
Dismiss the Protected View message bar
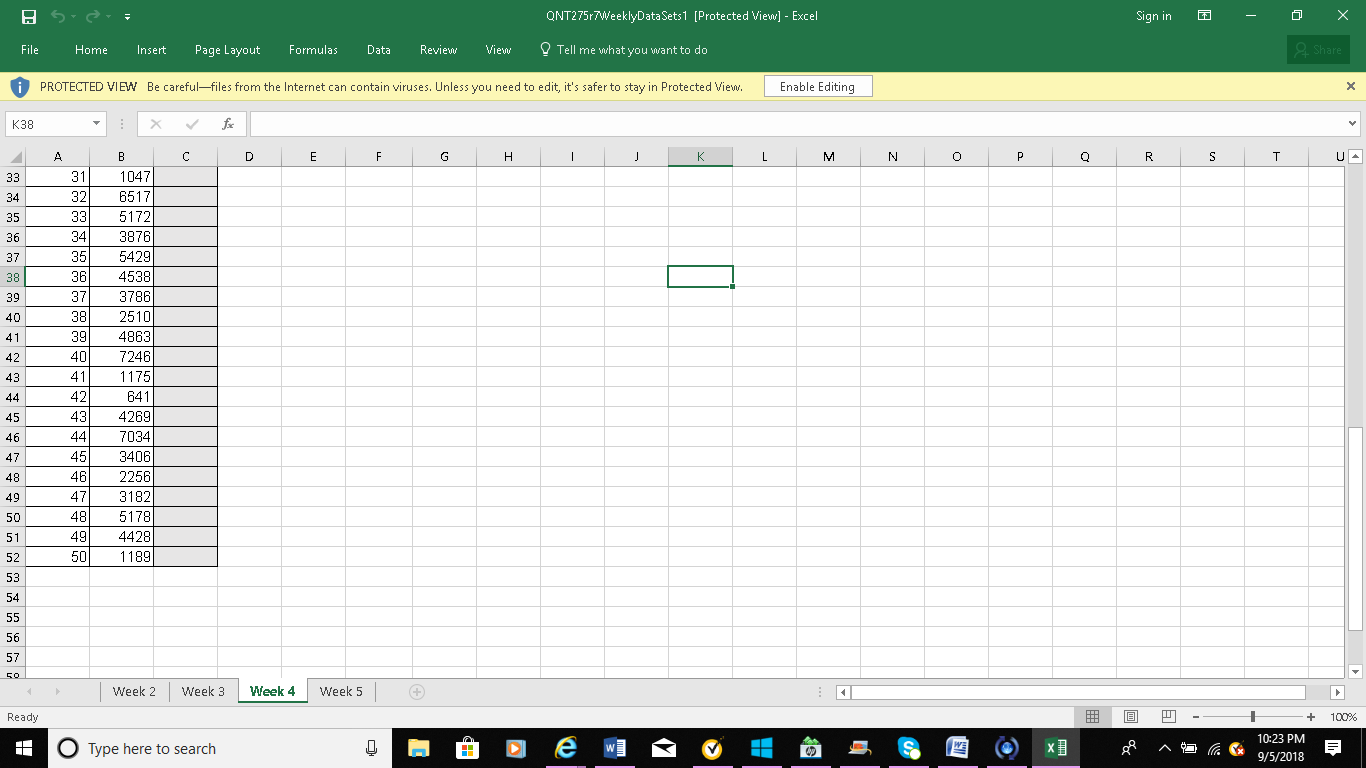(1351, 86)
